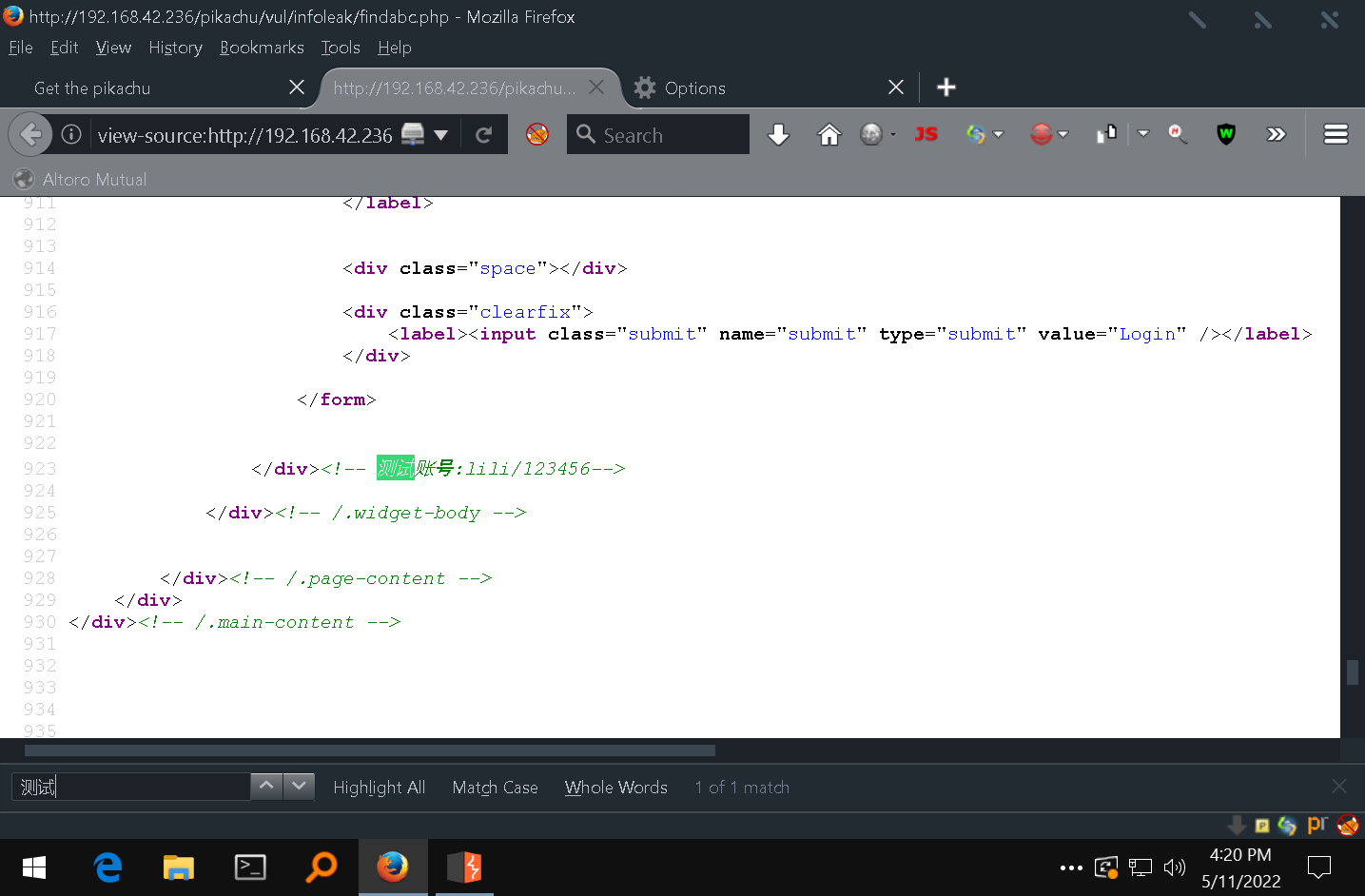Image resolution: width=1365 pixels, height=896 pixels.
Task: Open the Help menu
Action: click(394, 48)
